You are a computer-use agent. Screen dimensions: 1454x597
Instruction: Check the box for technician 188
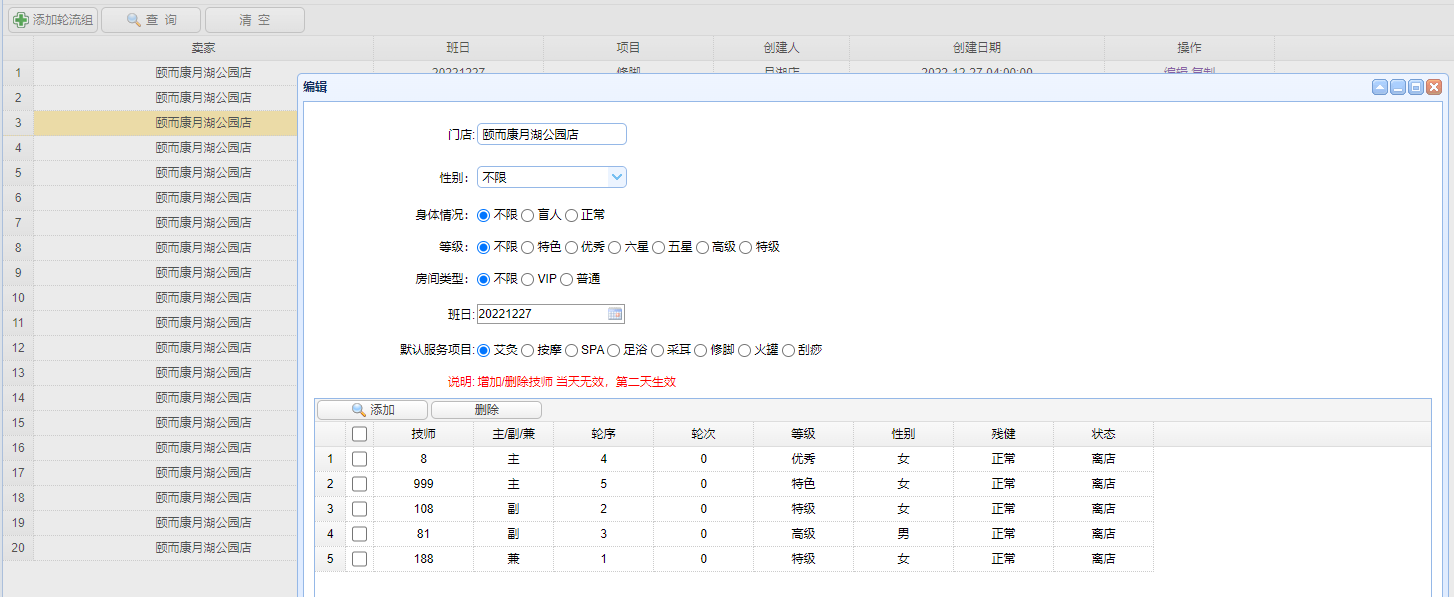(x=360, y=559)
